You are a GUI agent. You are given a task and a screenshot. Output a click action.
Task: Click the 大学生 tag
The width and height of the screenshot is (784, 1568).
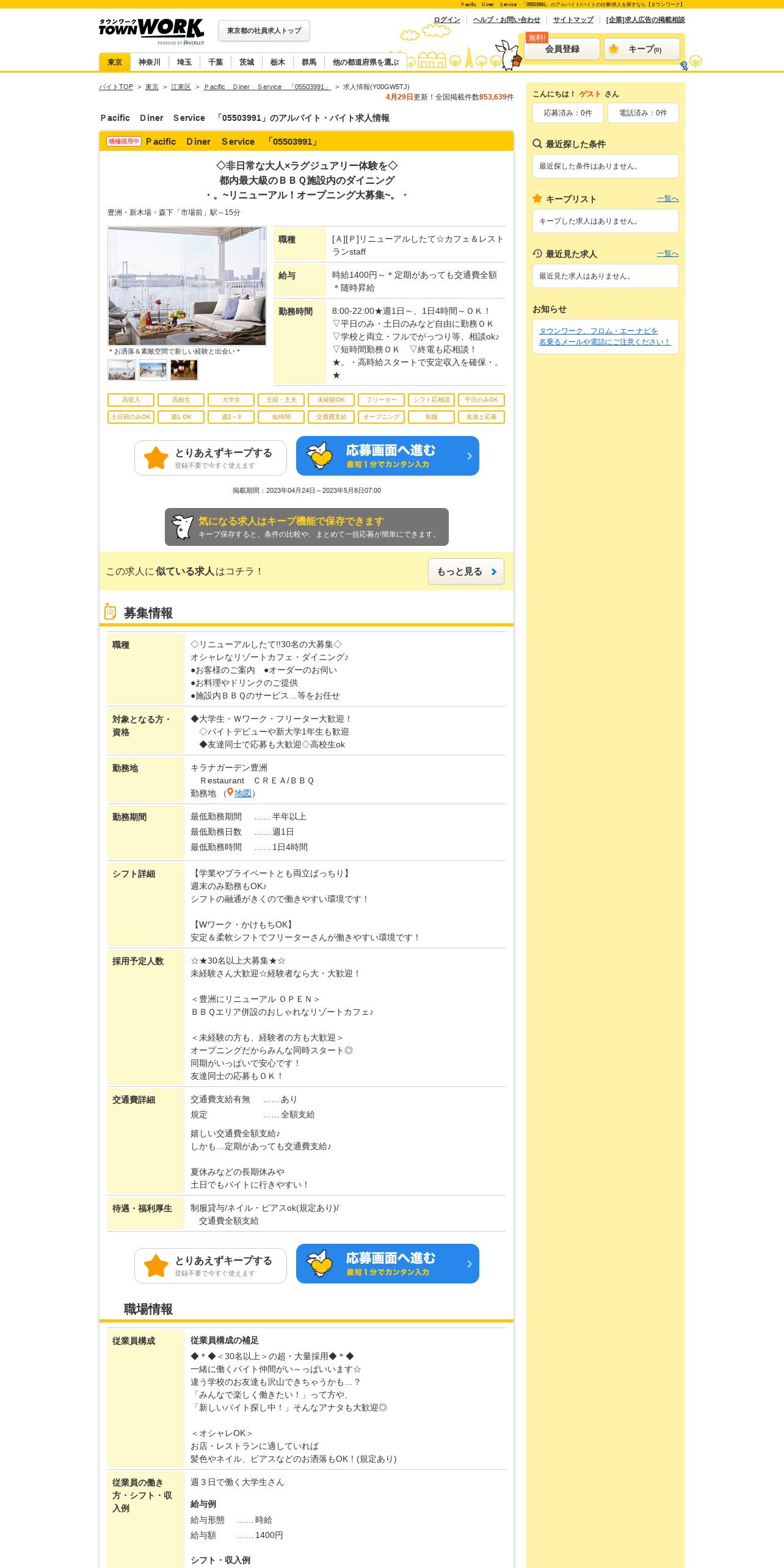[231, 400]
